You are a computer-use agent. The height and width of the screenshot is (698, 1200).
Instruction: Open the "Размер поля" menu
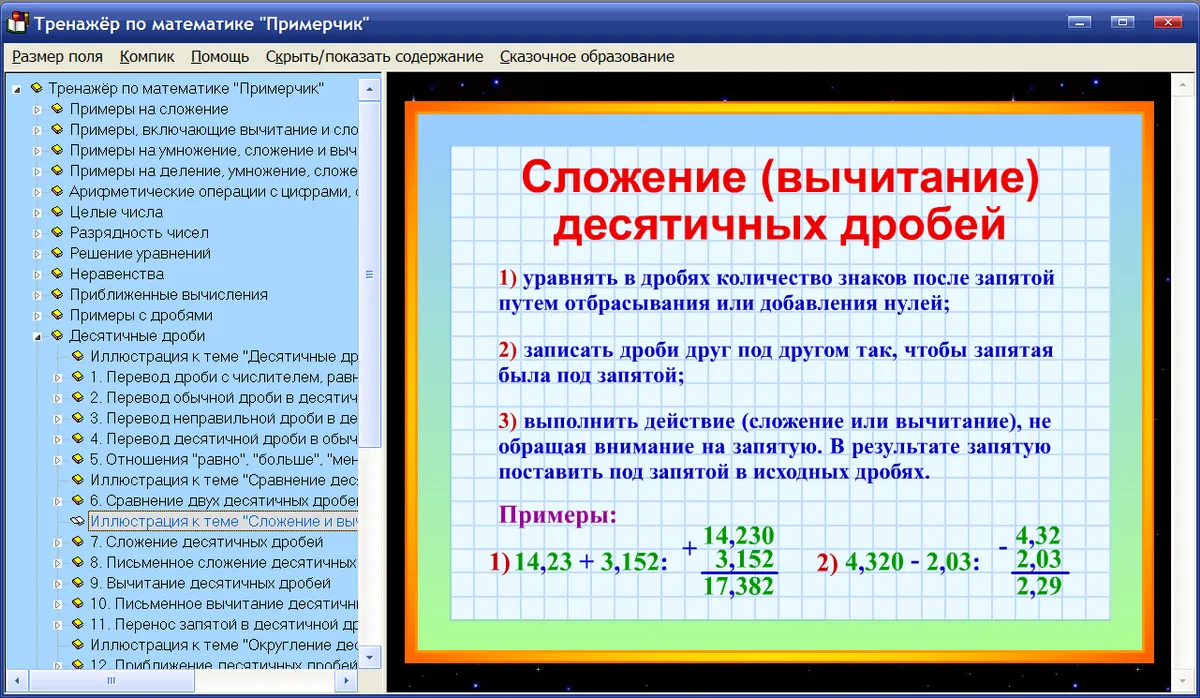[x=58, y=57]
